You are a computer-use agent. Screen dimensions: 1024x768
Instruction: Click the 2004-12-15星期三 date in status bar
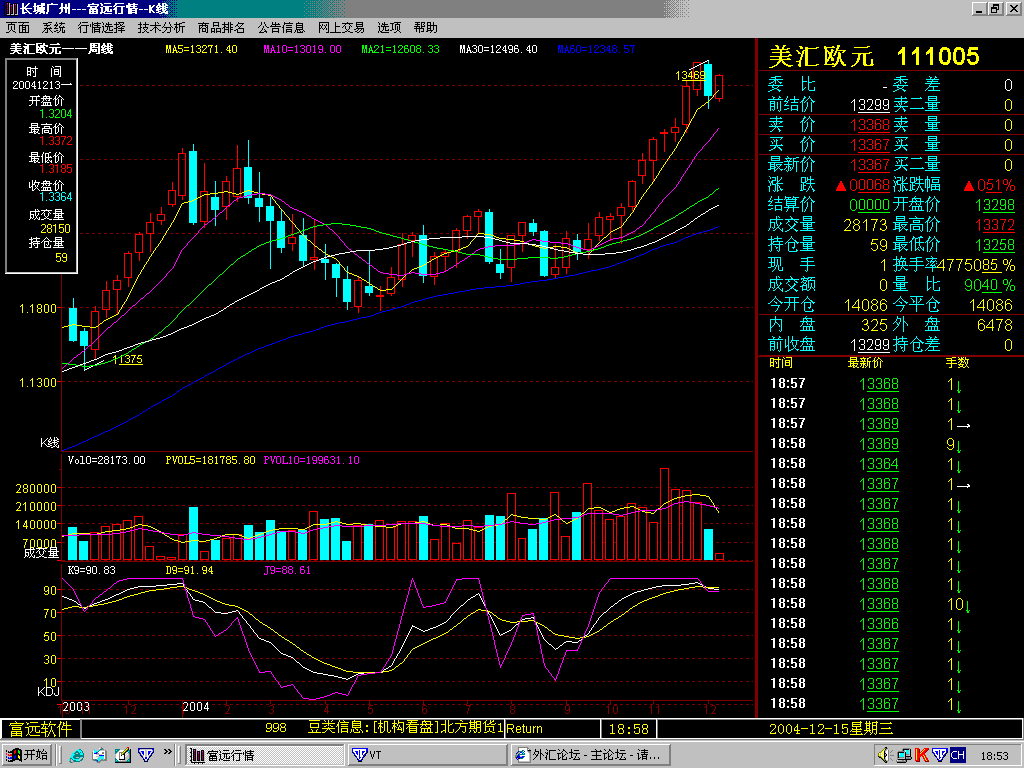pos(831,728)
